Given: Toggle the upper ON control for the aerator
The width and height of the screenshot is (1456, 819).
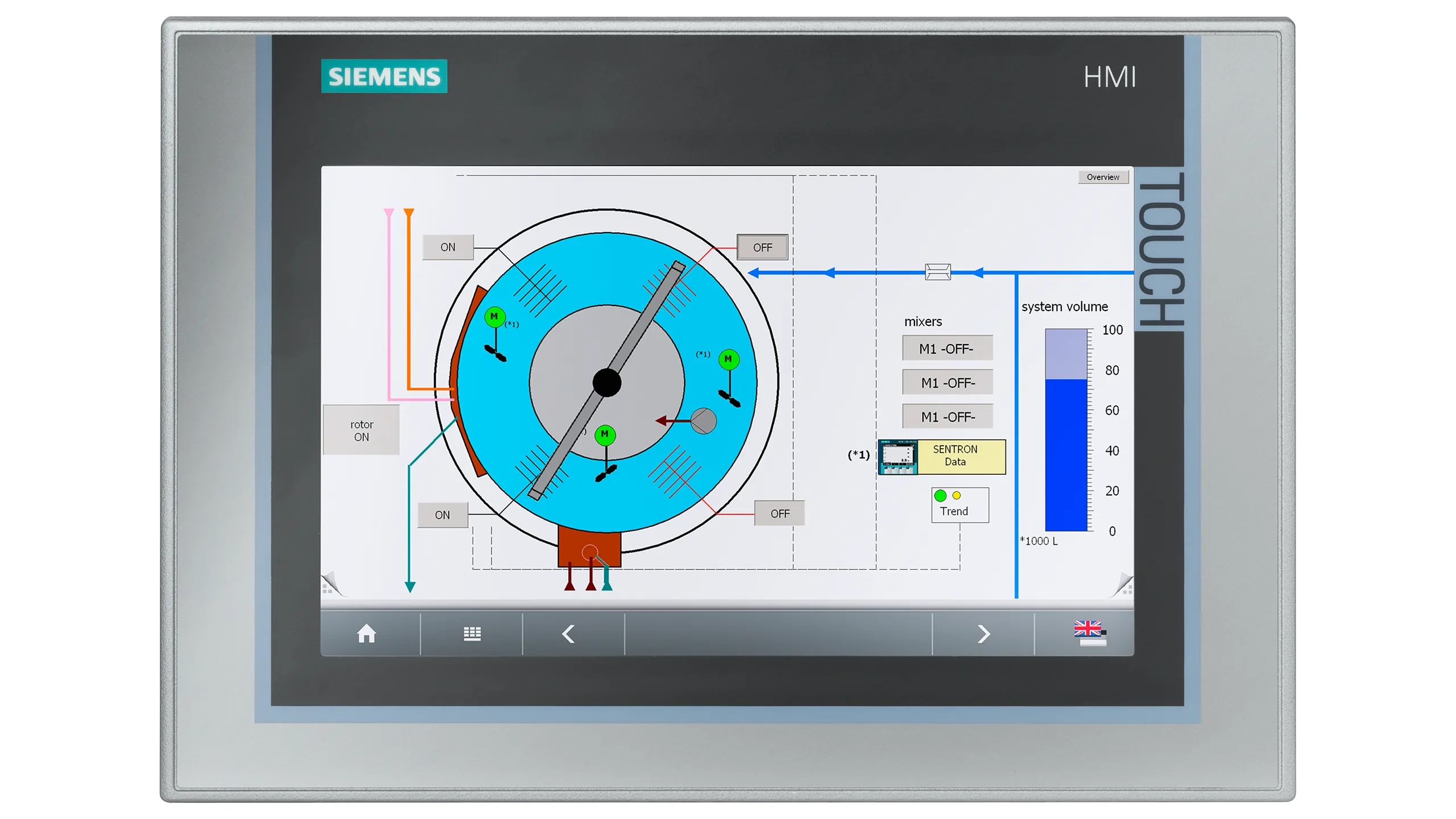Looking at the screenshot, I should [x=447, y=246].
